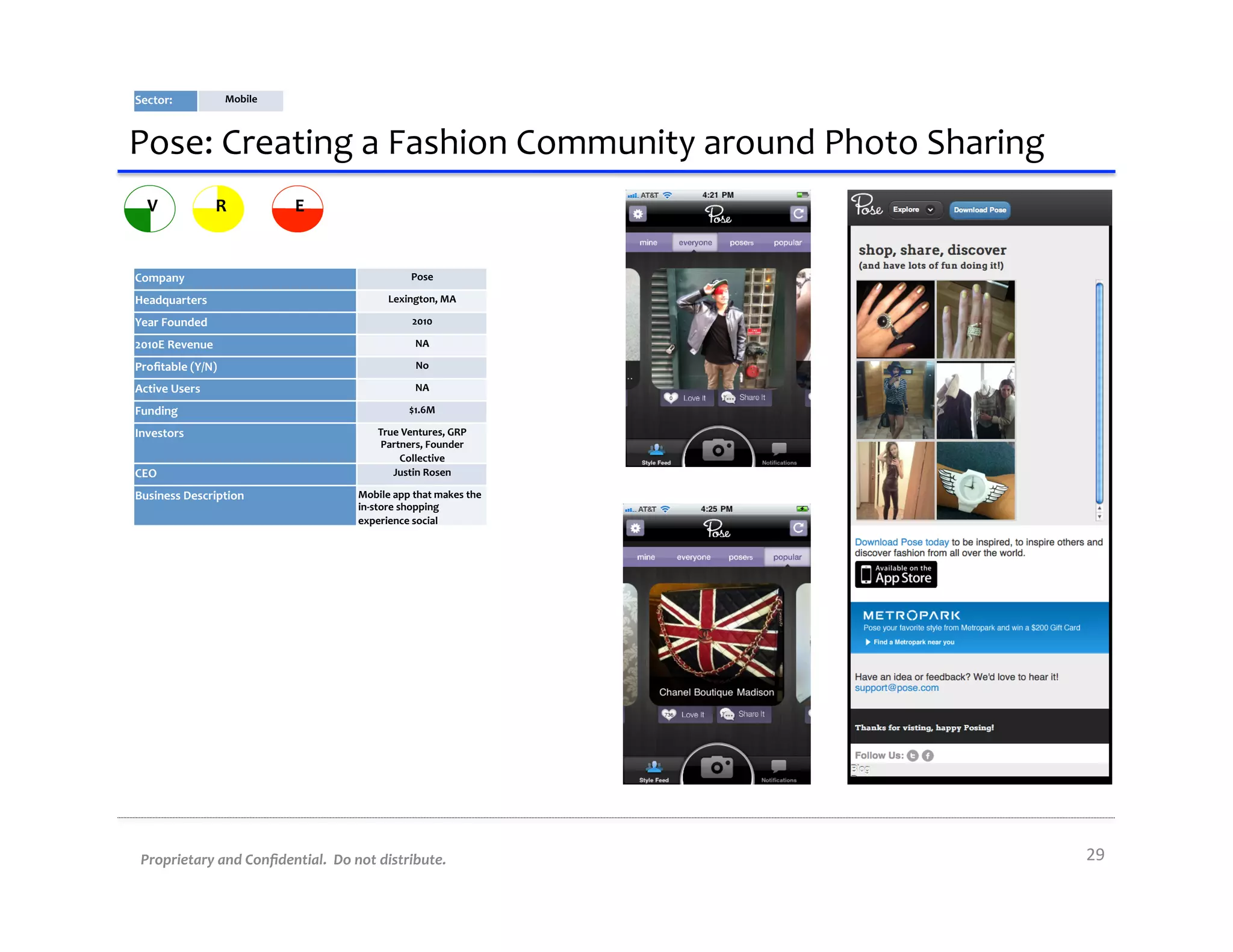Select 'posers' tab in top phone
This screenshot has width=1233, height=952.
(x=742, y=243)
